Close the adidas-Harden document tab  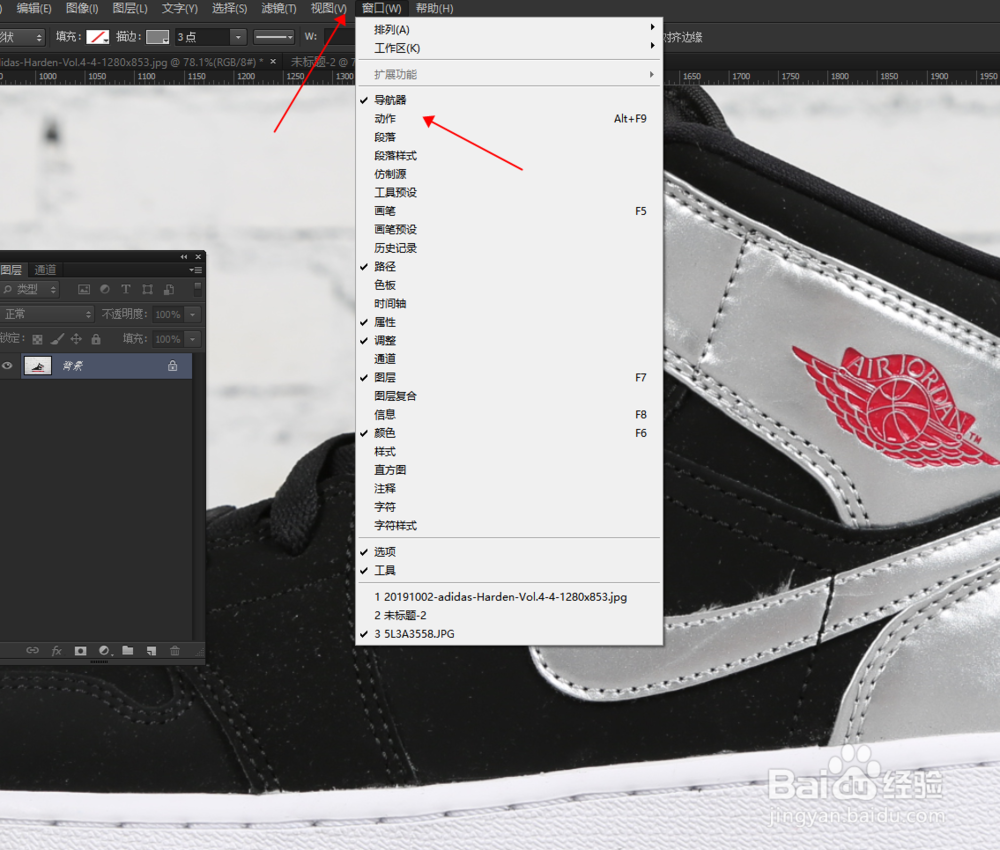pos(273,61)
